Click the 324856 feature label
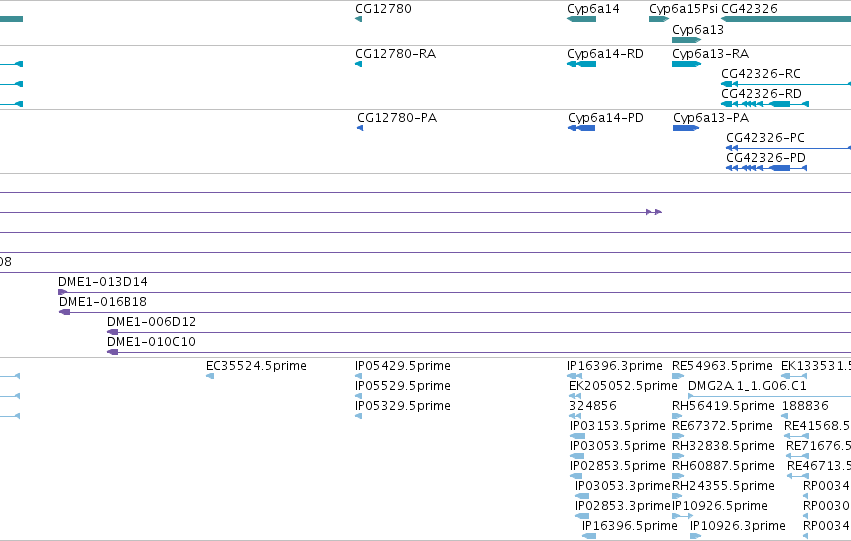Viewport: 851px width, 541px height. 593,406
